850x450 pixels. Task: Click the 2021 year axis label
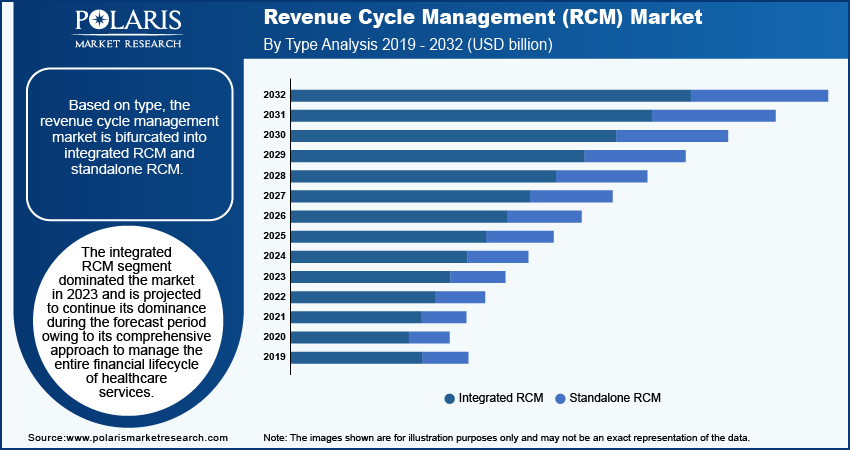[274, 317]
